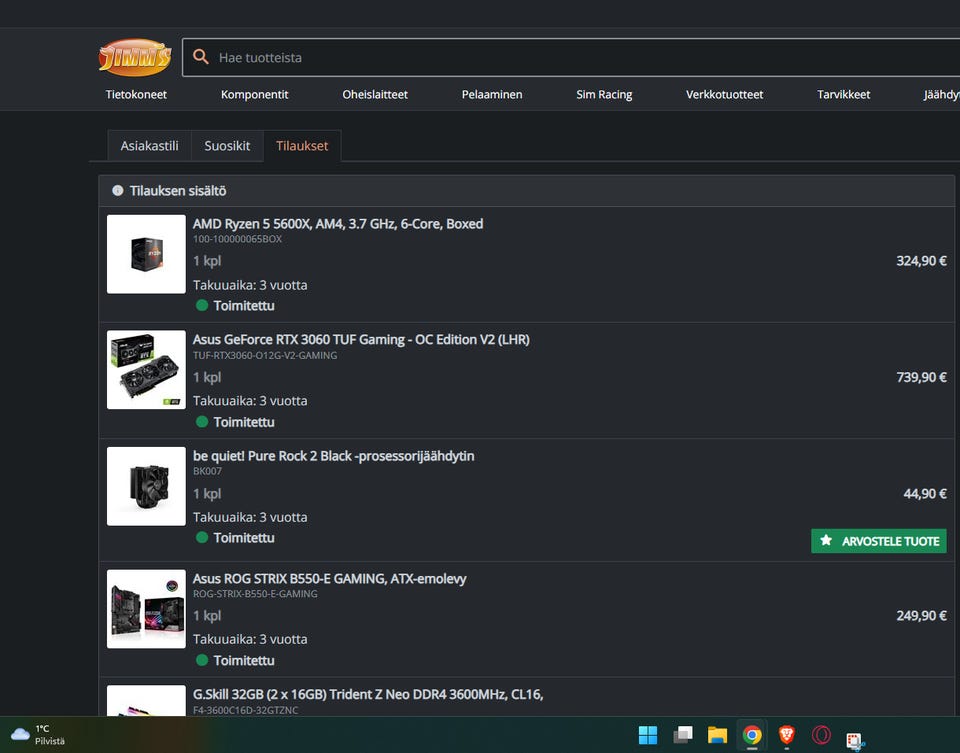
Task: Select the Tilaukset tab
Action: 302,146
